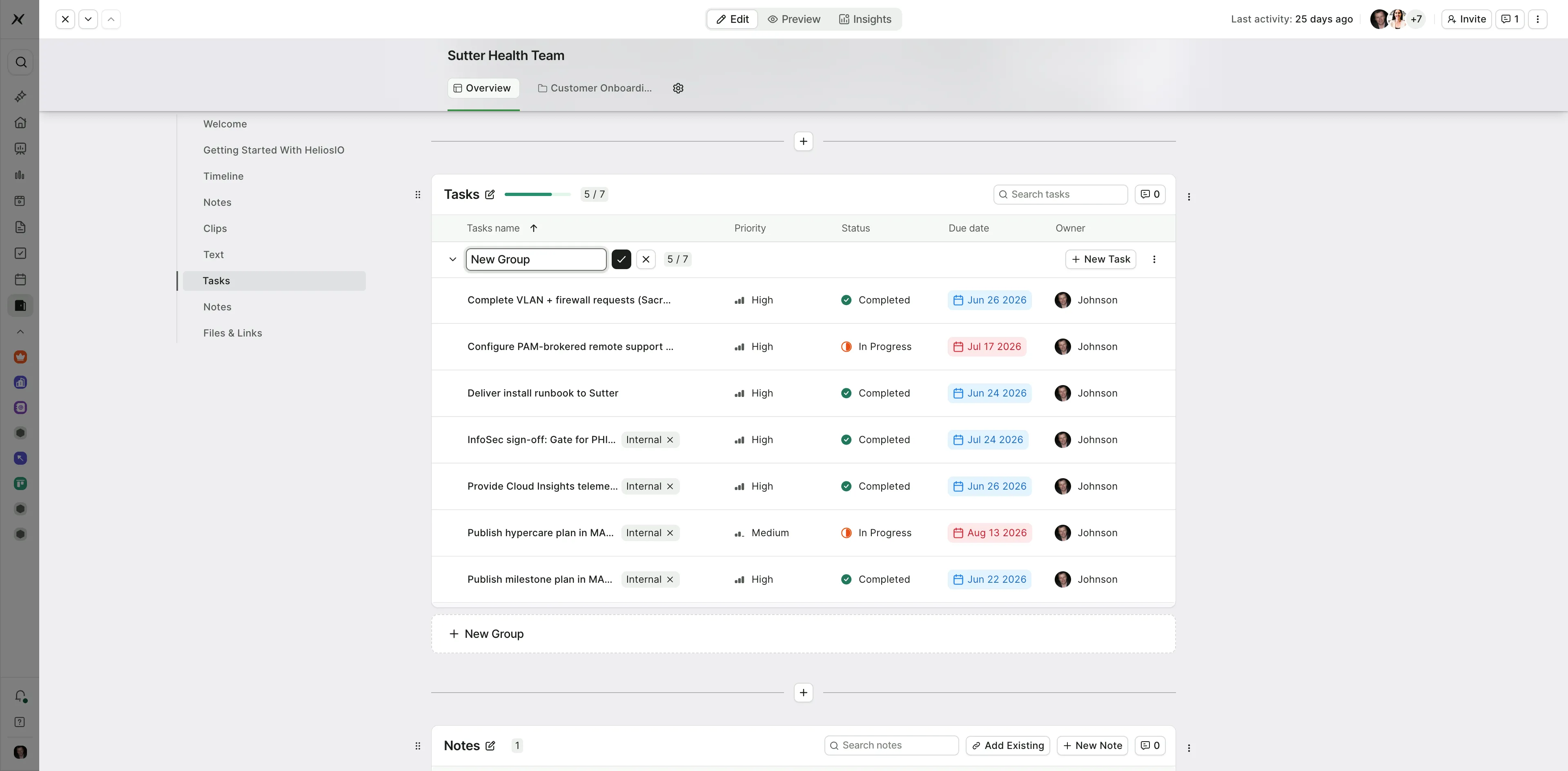Confirm the group name with the checkmark
The width and height of the screenshot is (1568, 771).
tap(621, 259)
